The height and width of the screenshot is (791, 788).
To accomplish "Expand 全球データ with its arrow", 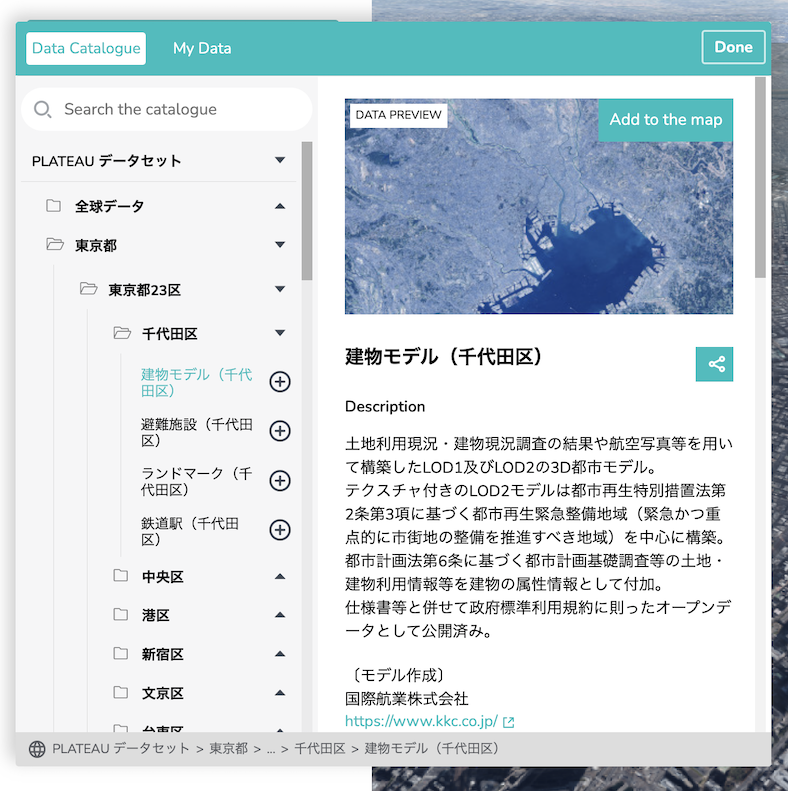I will (280, 206).
